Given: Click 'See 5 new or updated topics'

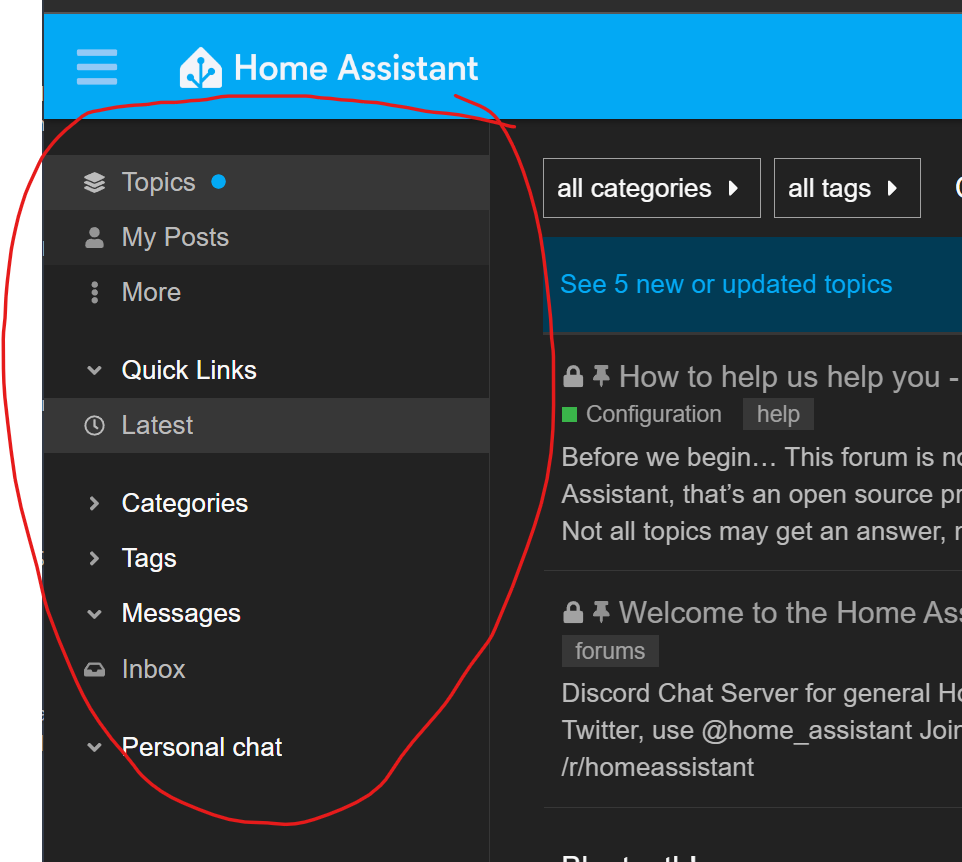Looking at the screenshot, I should [726, 285].
